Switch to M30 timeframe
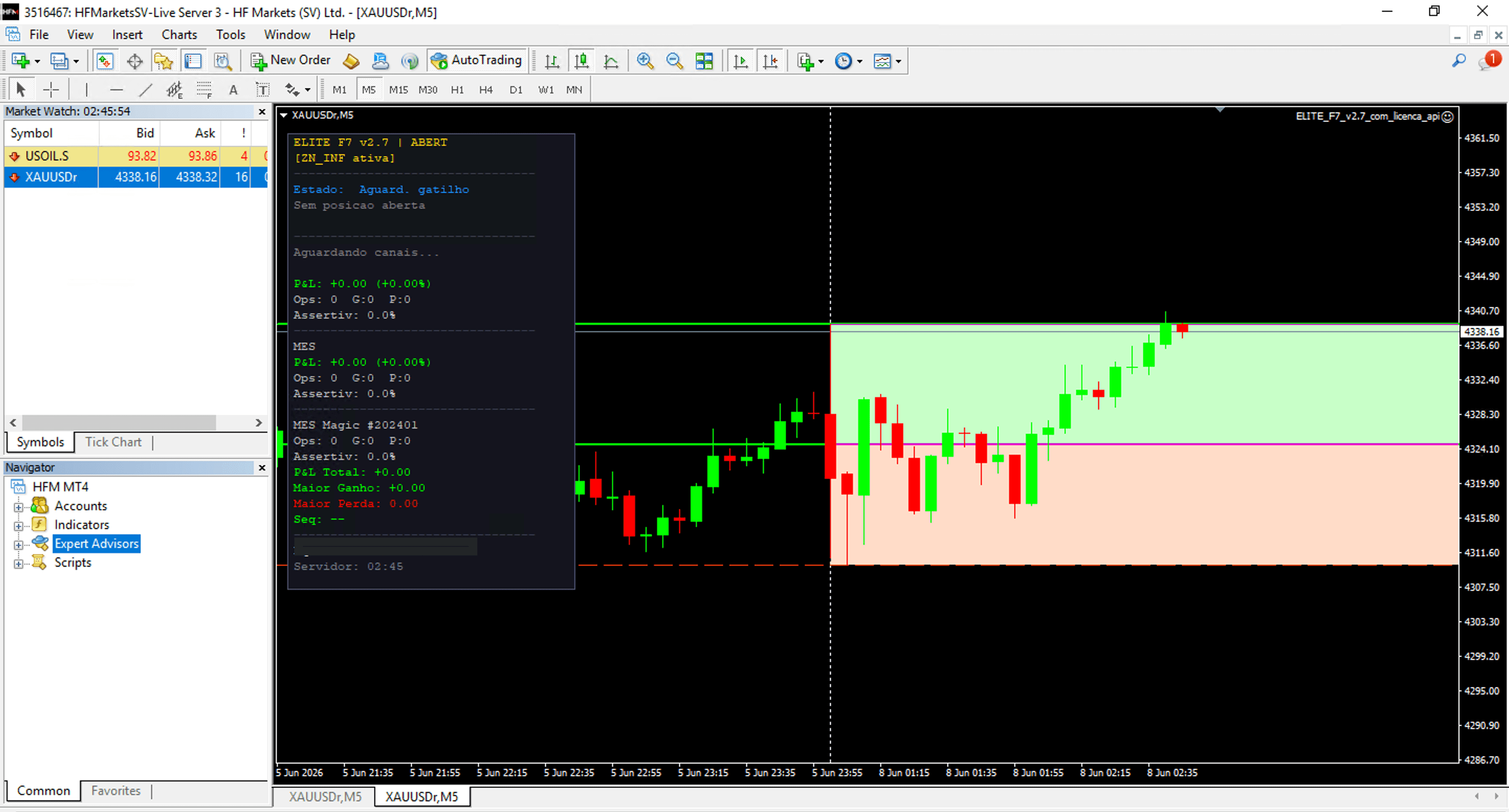Screen dimensions: 1509x812 (428, 90)
